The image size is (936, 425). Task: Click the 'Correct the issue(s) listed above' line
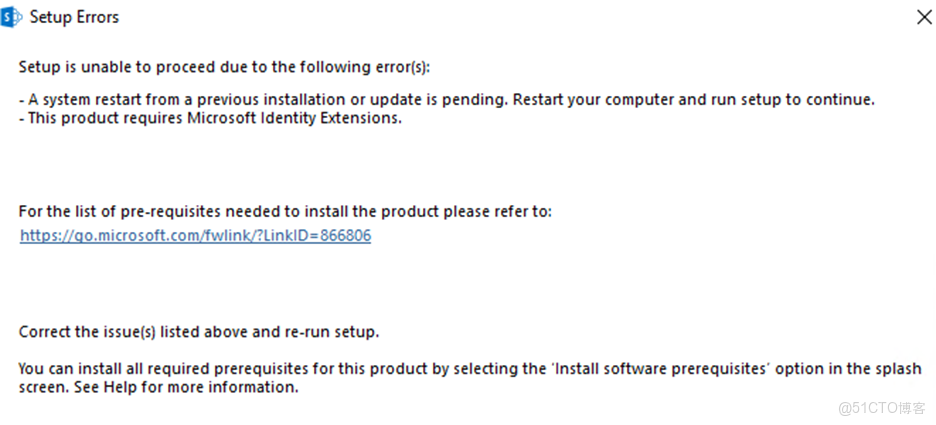(199, 331)
